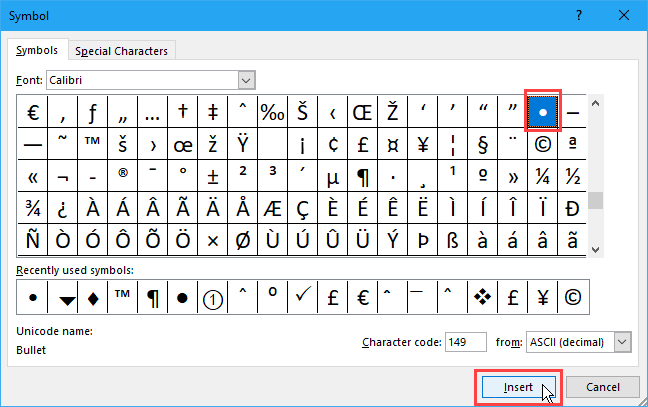Choose the left guillemet « symbol
Image resolution: width=648 pixels, height=407 pixels.
tap(33, 176)
